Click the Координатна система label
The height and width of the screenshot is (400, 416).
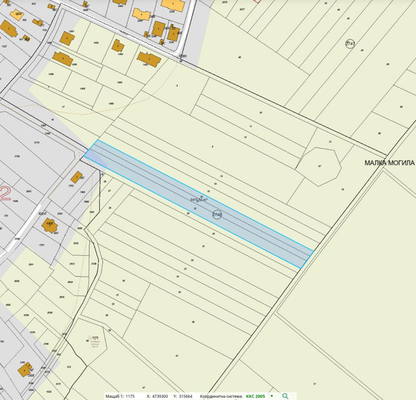coord(221,396)
